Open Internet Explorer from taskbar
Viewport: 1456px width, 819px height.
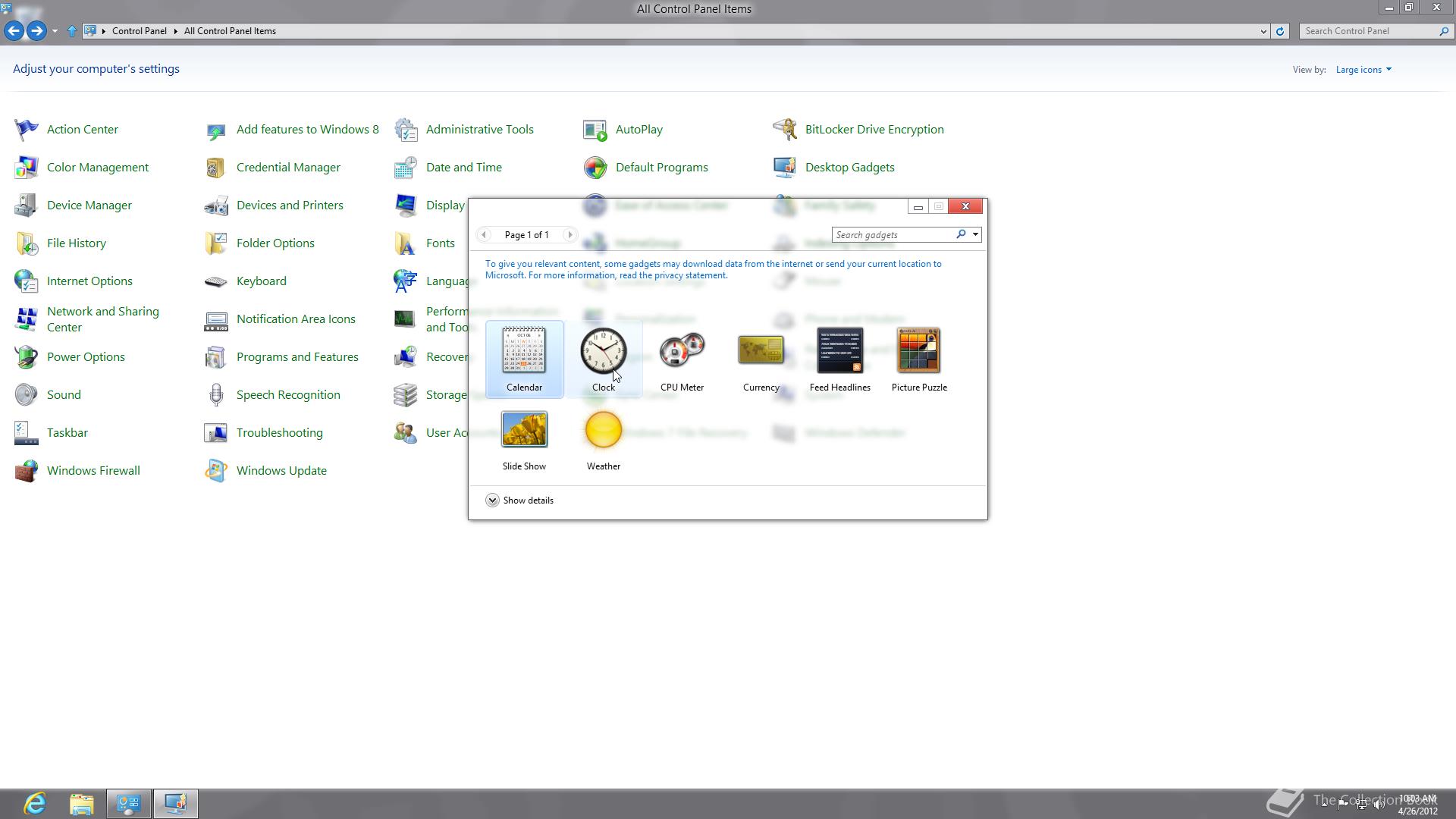35,804
